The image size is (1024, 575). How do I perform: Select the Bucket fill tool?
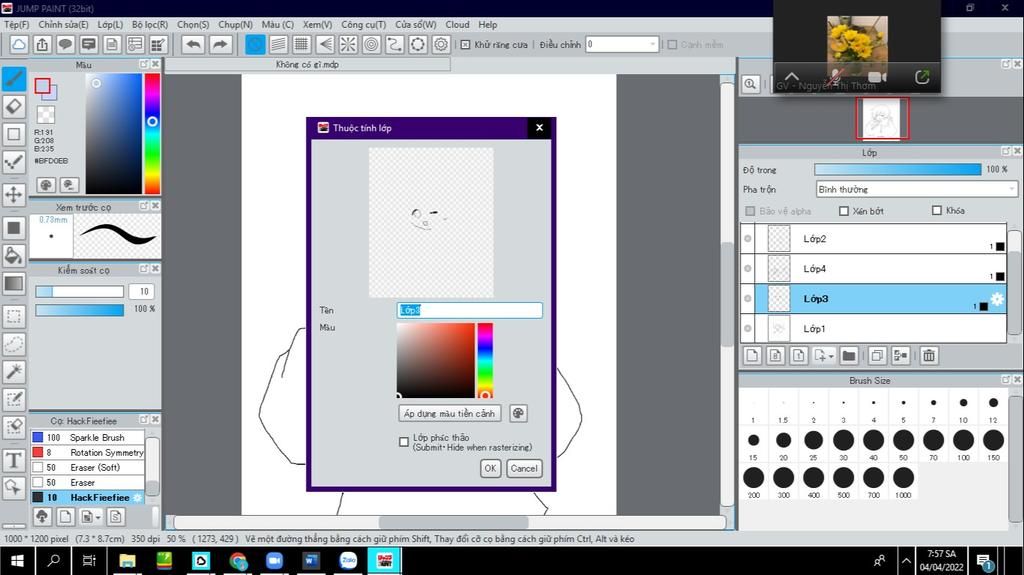(14, 256)
